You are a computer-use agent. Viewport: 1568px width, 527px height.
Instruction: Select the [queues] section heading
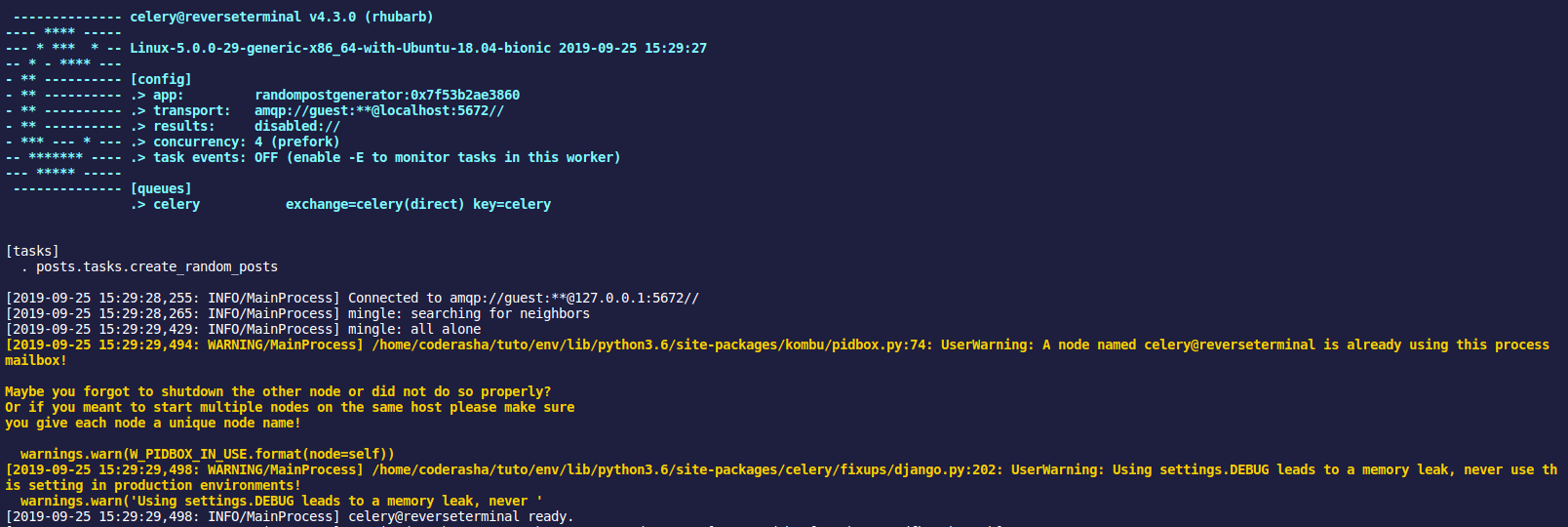pyautogui.click(x=161, y=188)
